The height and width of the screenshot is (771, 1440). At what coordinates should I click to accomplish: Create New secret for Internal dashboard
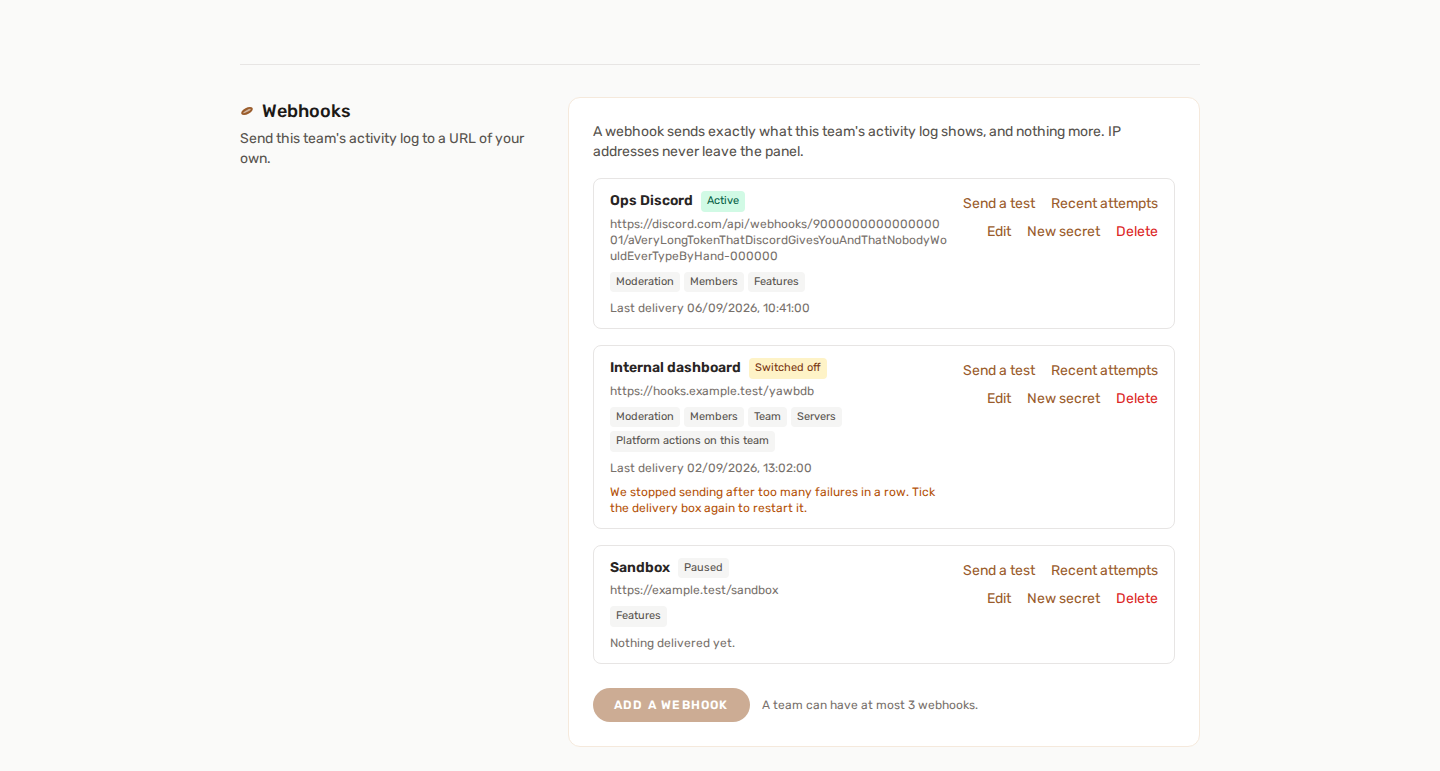[1063, 398]
